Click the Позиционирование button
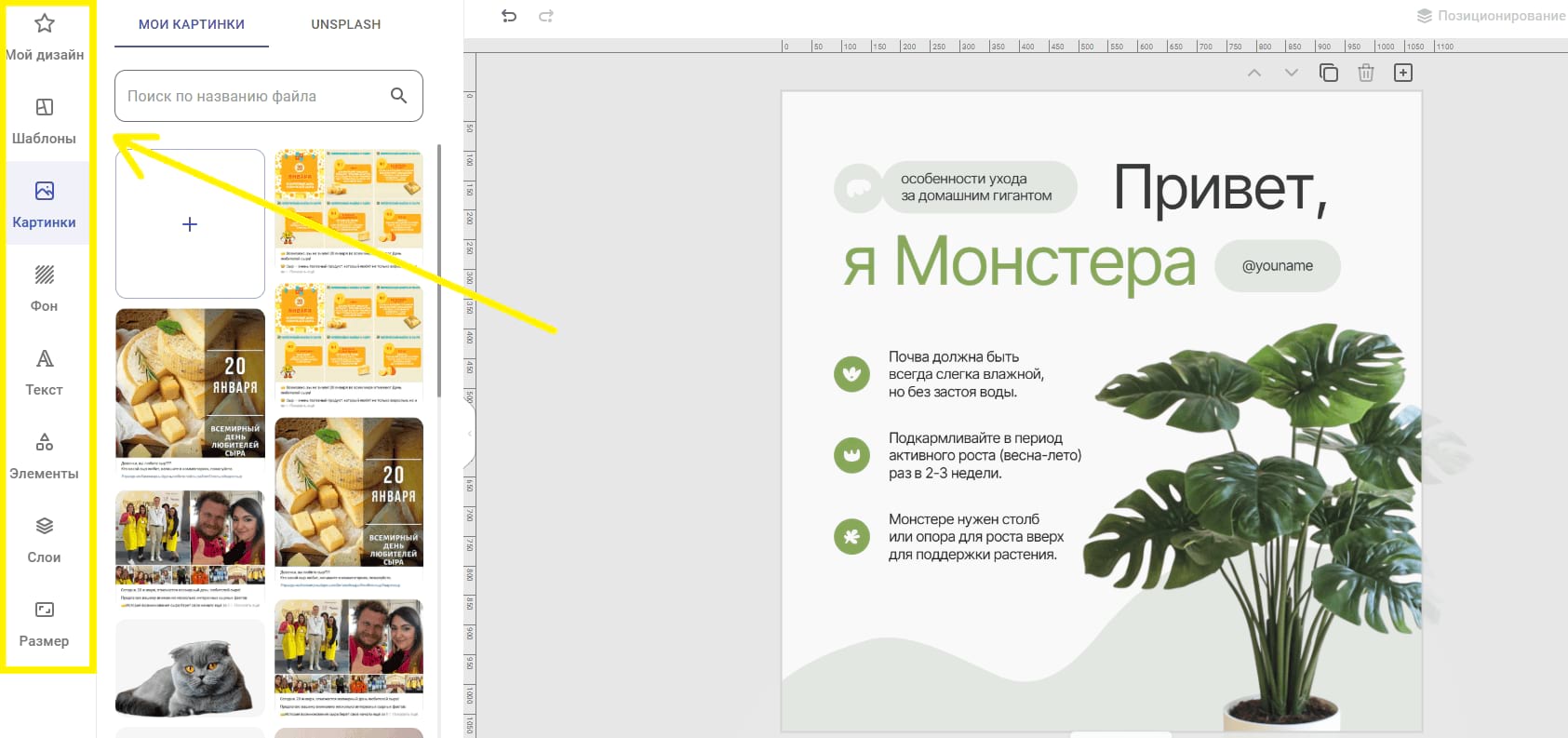1568x738 pixels. tap(1491, 16)
